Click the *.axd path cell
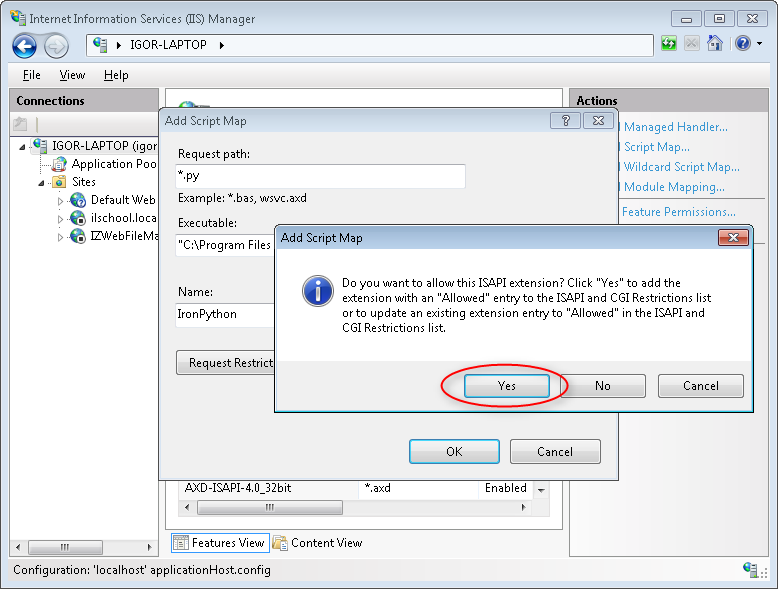 pos(378,488)
